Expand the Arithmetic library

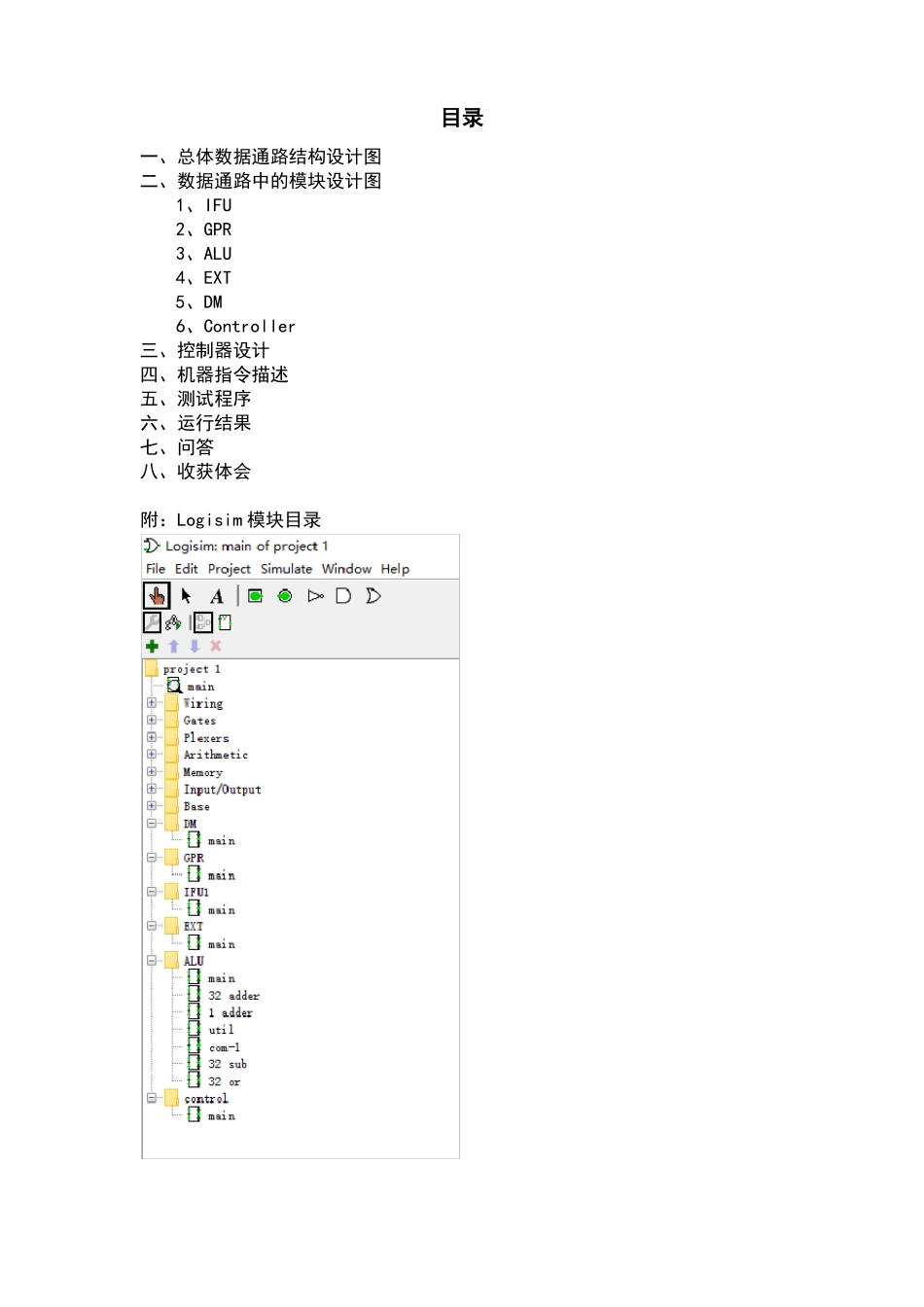152,755
